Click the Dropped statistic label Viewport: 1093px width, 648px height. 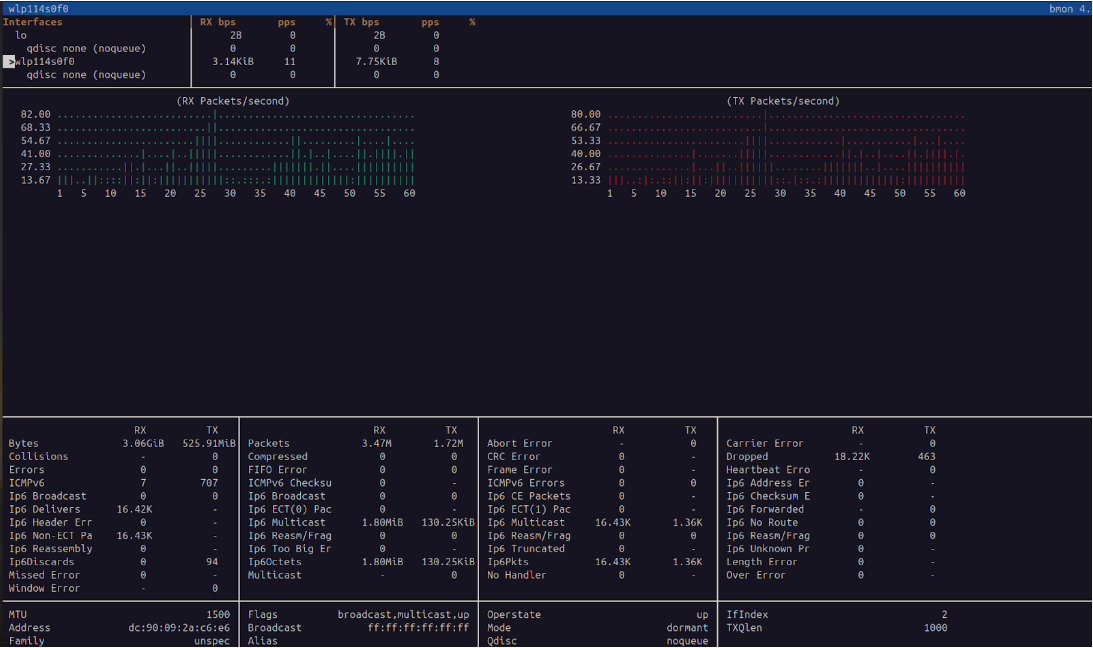pyautogui.click(x=747, y=457)
